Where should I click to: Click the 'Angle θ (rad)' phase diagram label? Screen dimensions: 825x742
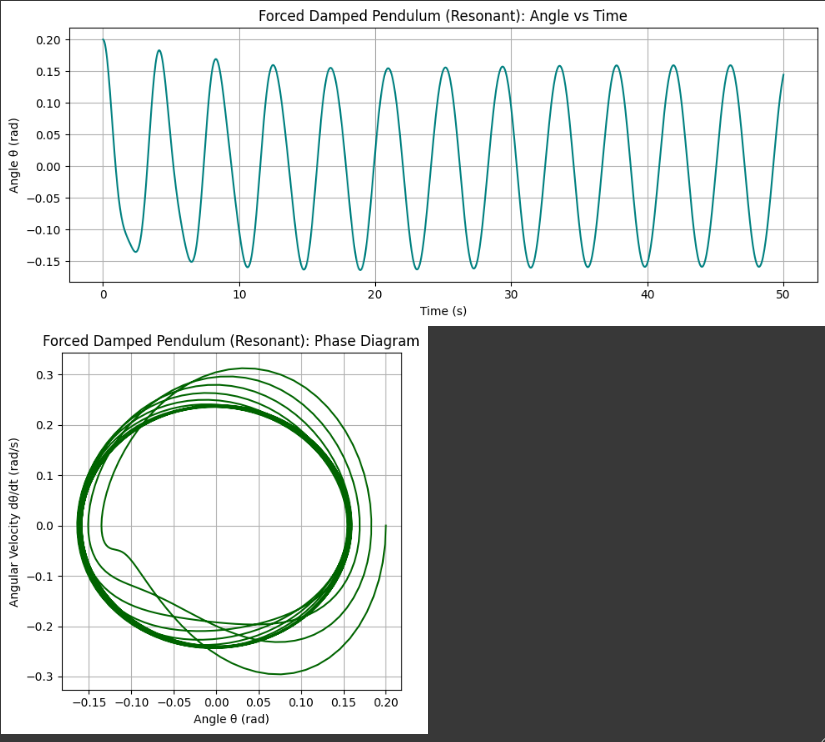pos(230,718)
